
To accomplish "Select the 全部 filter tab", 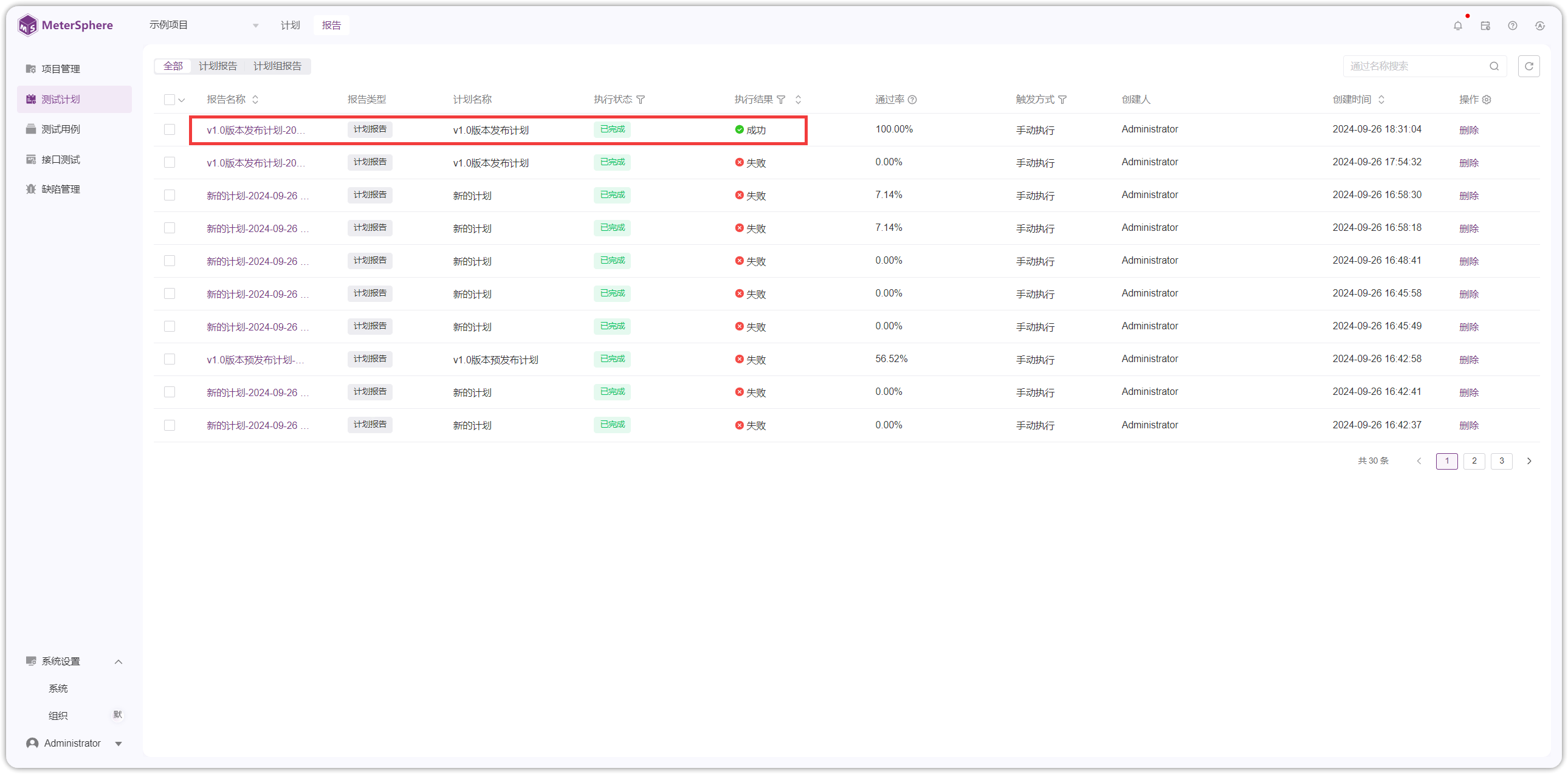I will 173,66.
